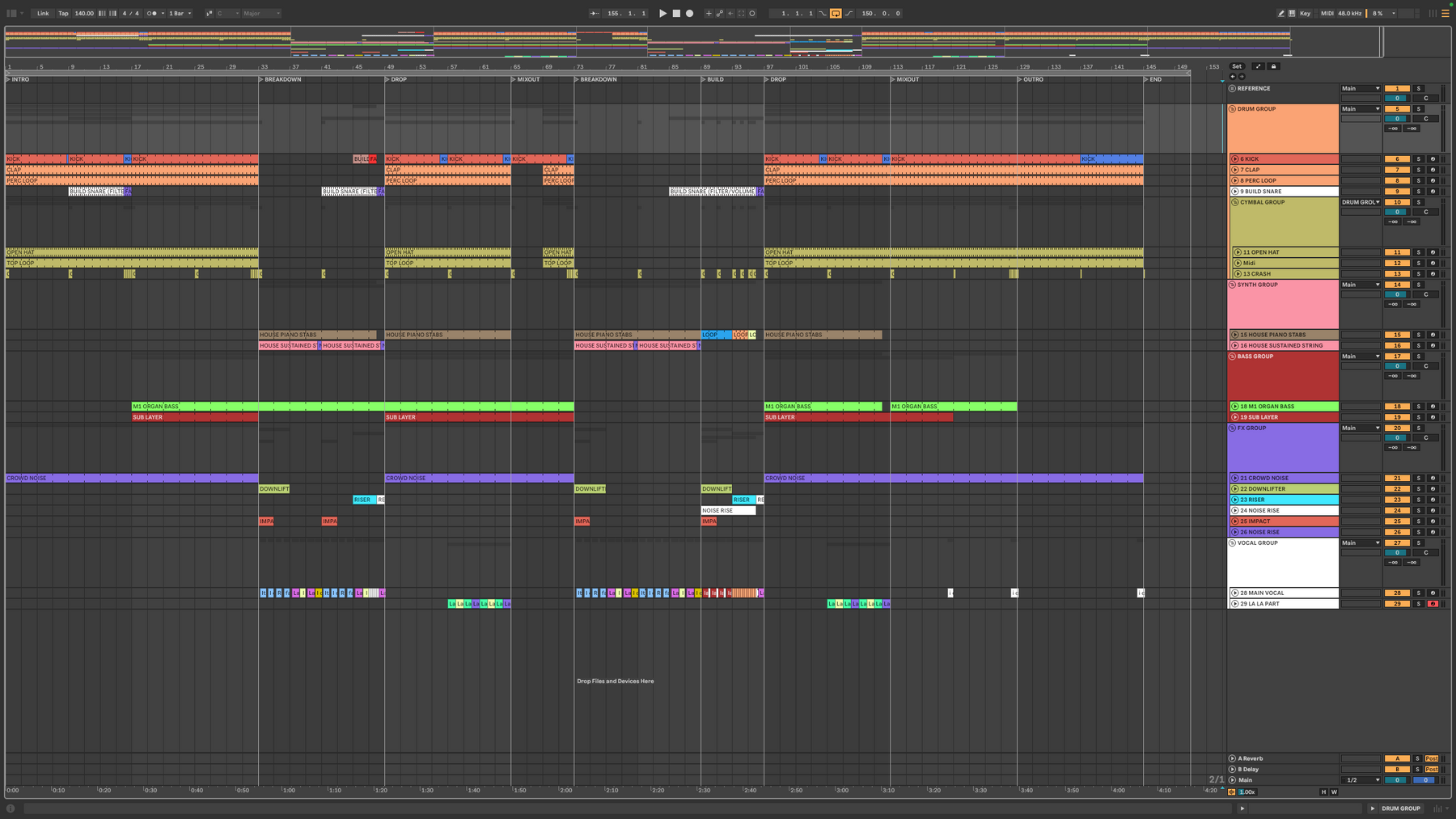Toggle the A Reverb Post button
This screenshot has width=1456, height=819.
point(1432,758)
